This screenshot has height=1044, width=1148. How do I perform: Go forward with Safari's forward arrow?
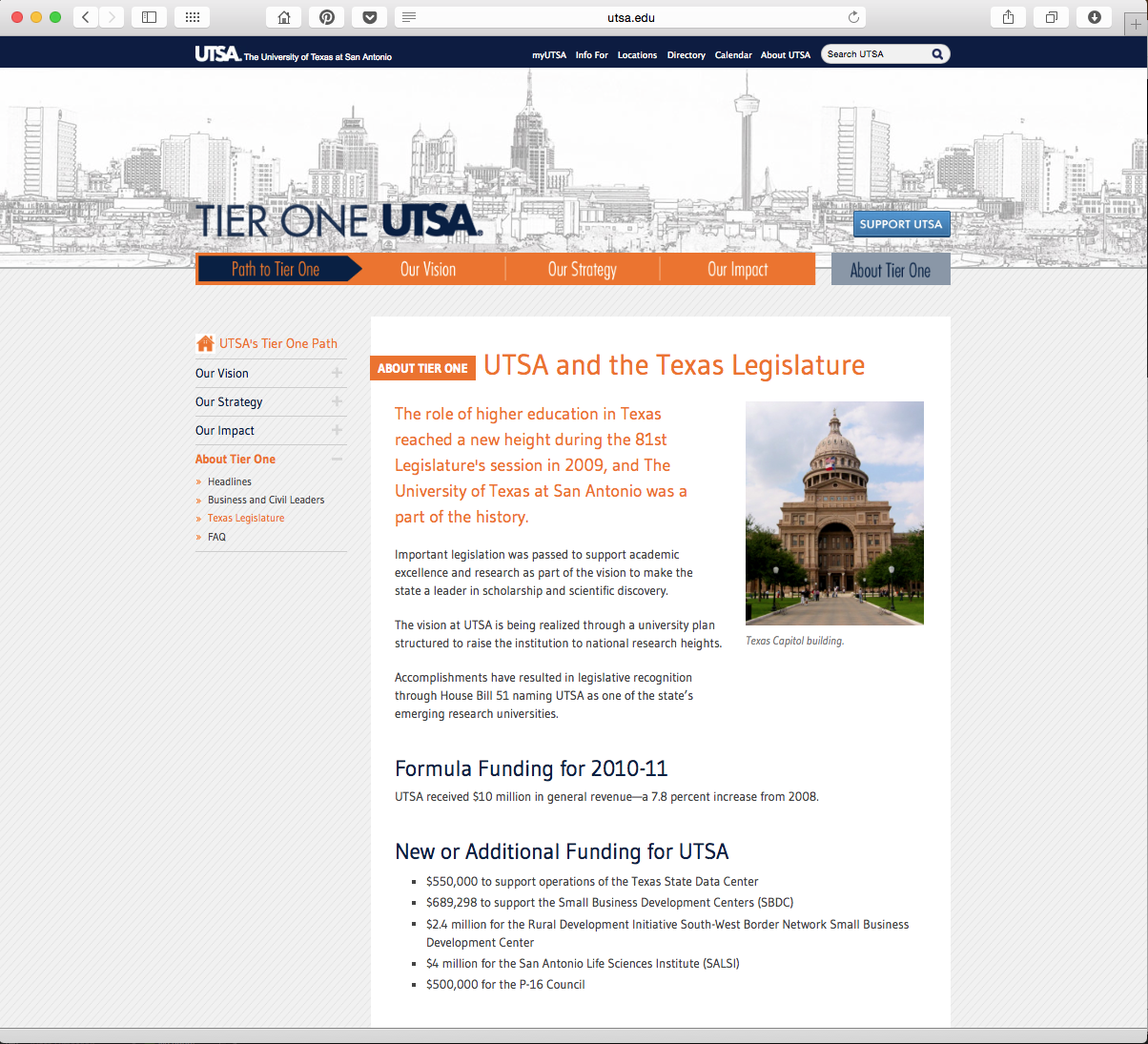tap(112, 17)
